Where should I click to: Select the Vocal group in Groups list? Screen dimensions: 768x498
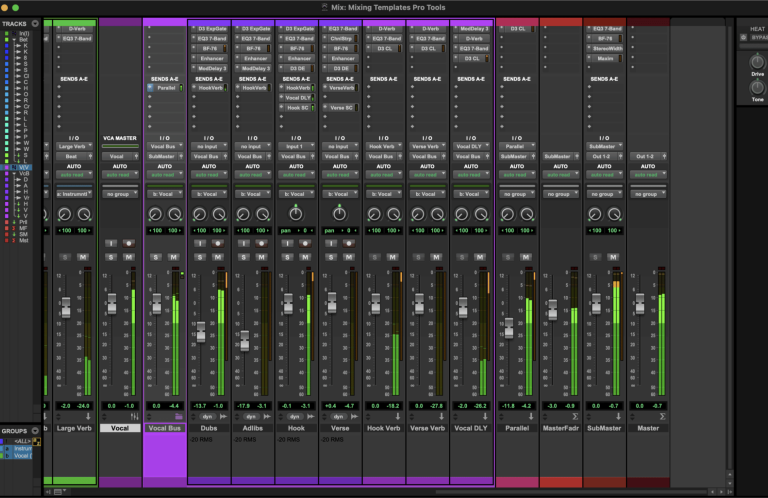click(x=23, y=456)
